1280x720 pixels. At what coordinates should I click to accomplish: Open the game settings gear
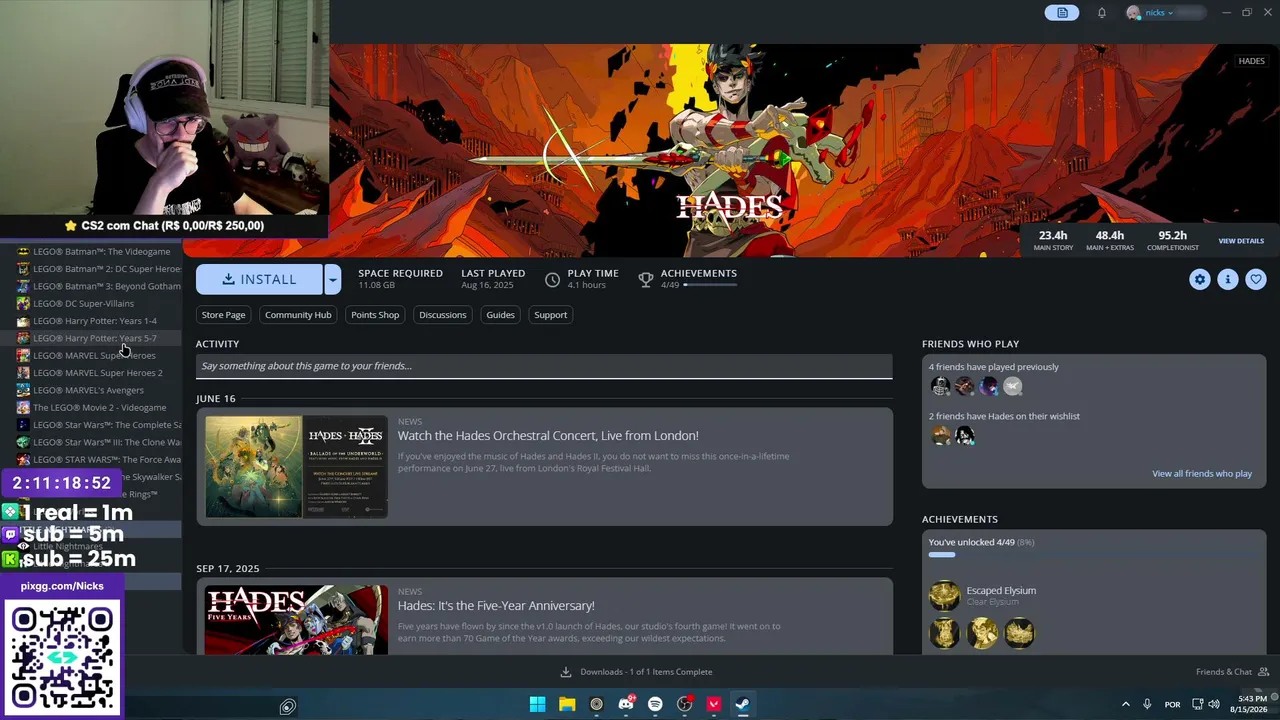coord(1200,280)
